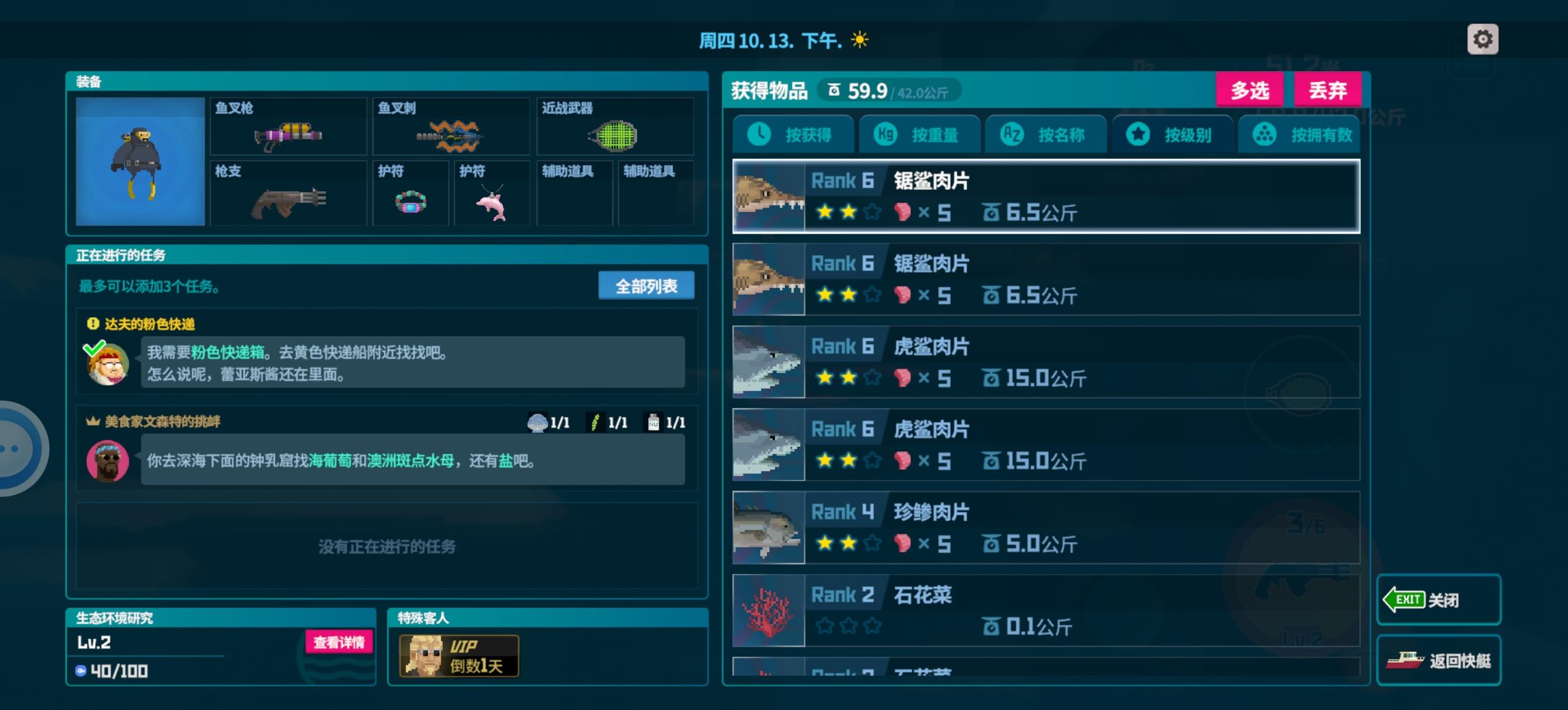Sort items by 按获得 tab
This screenshot has height=710, width=1568.
tap(793, 134)
